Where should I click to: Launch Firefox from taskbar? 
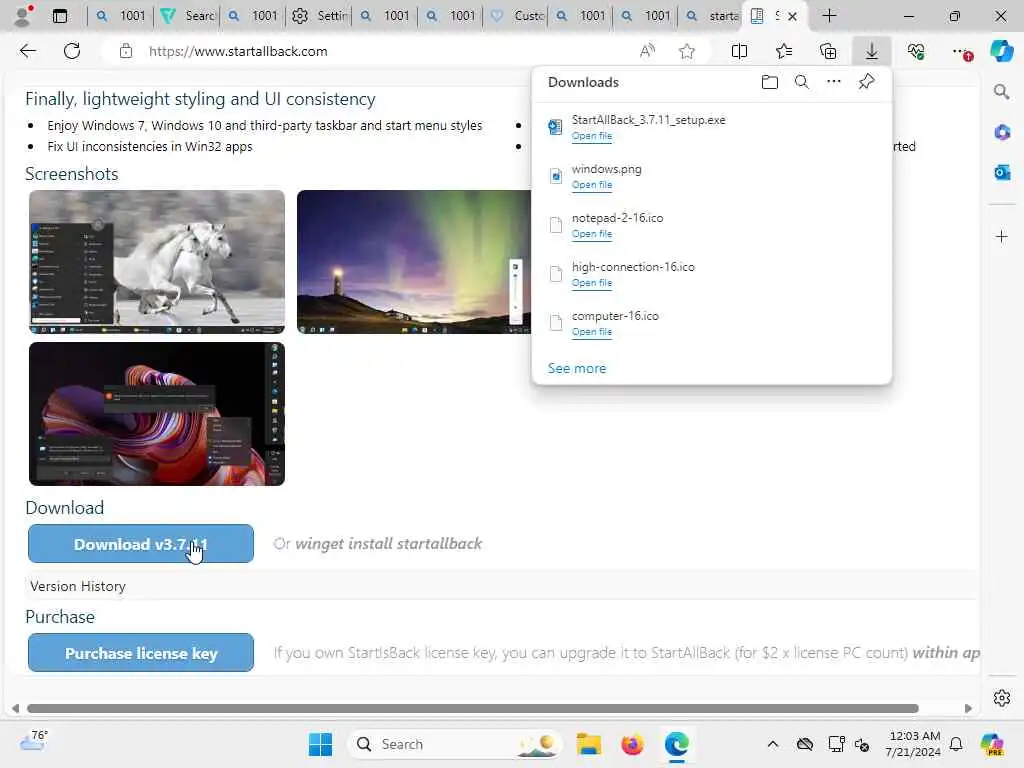632,744
